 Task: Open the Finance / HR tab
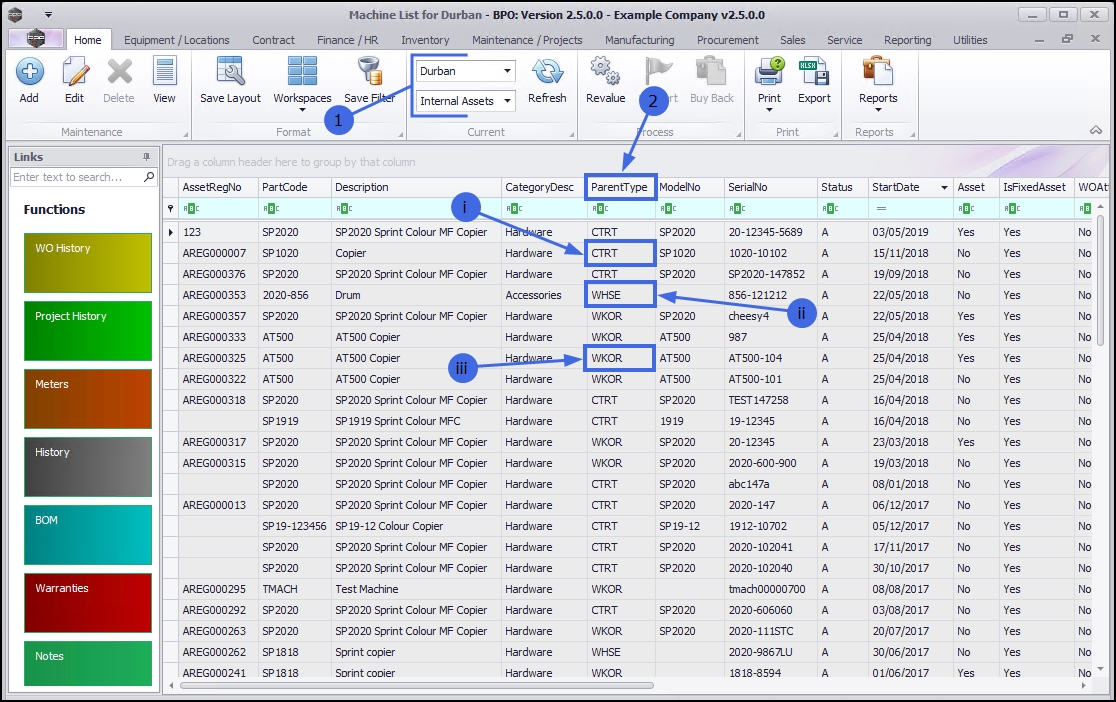point(349,40)
